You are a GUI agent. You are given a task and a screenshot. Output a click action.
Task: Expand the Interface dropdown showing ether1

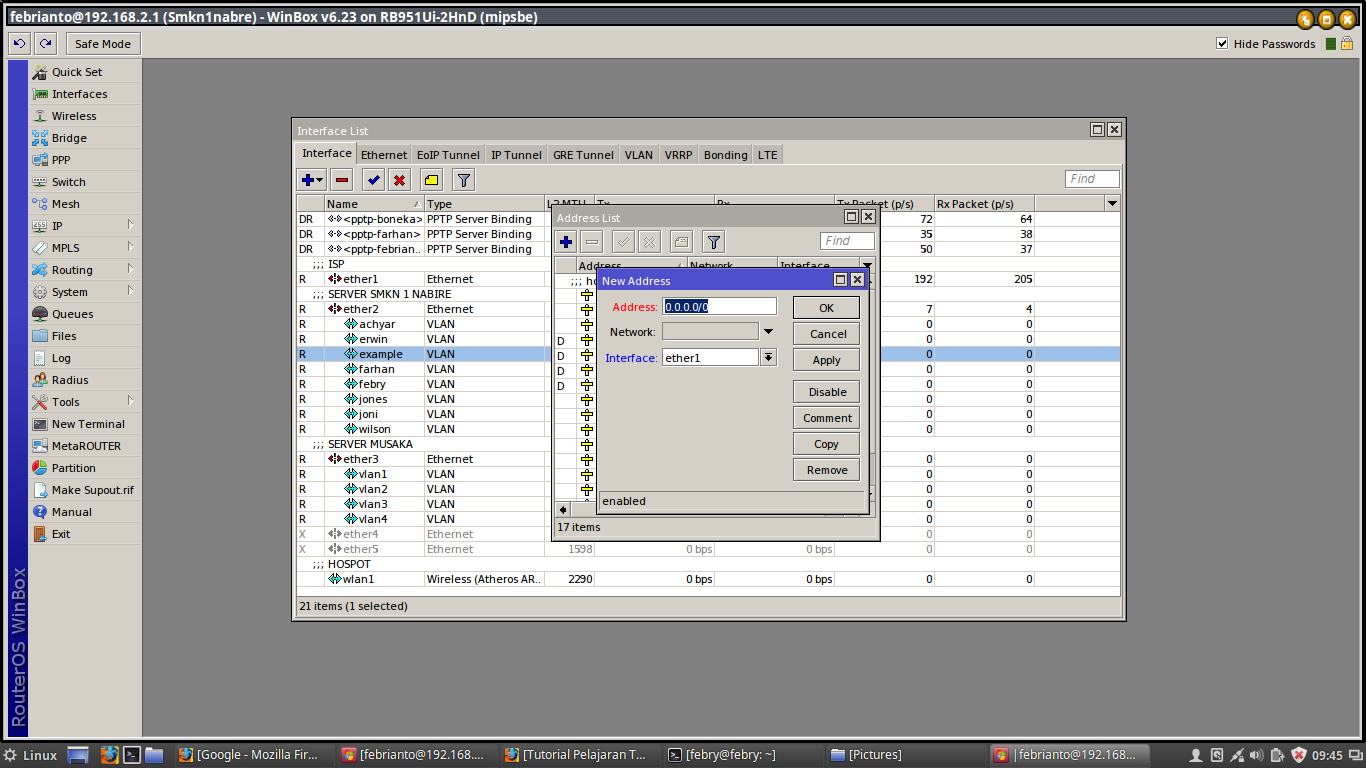pos(768,358)
